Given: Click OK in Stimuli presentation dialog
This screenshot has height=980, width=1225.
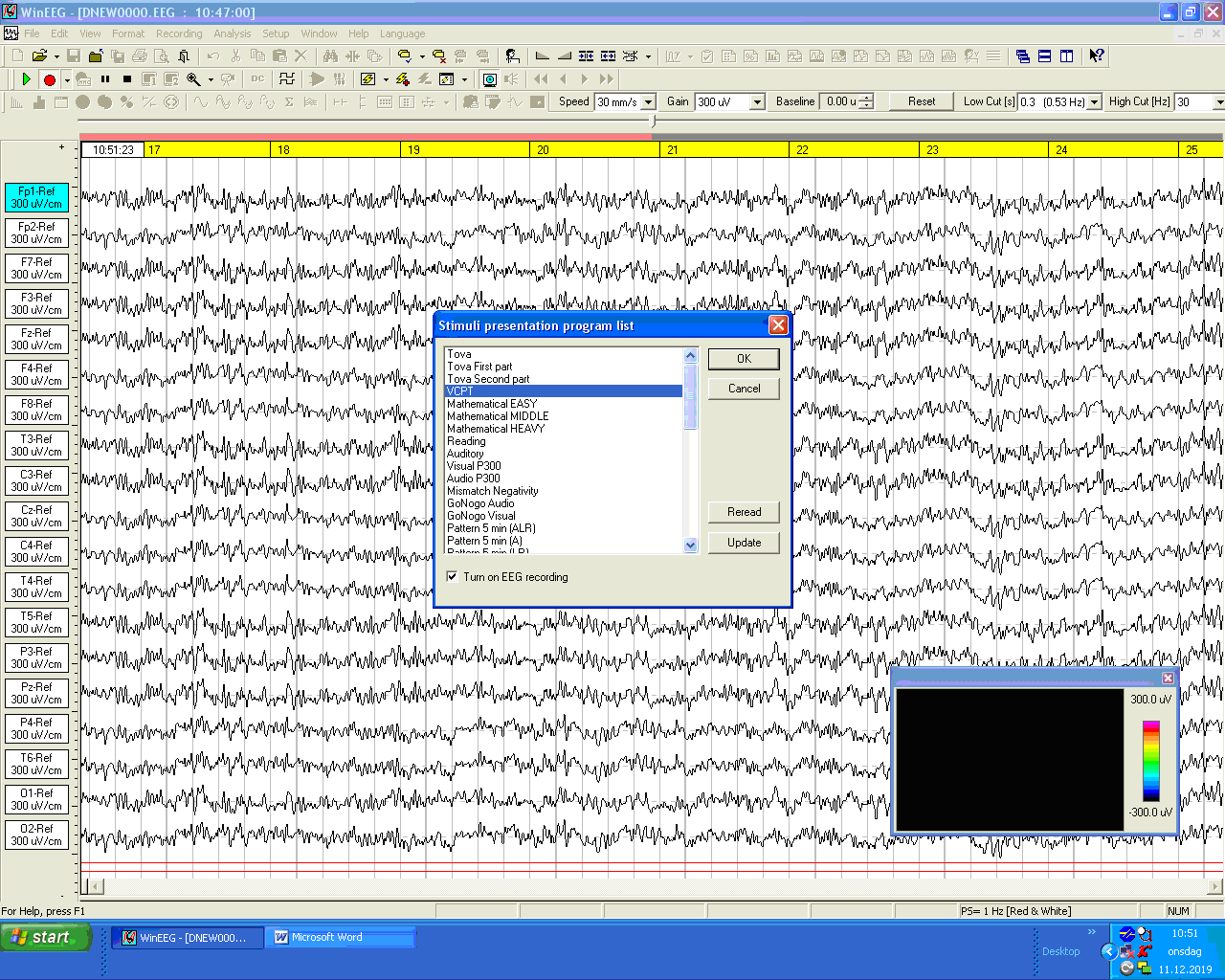Looking at the screenshot, I should tap(744, 359).
